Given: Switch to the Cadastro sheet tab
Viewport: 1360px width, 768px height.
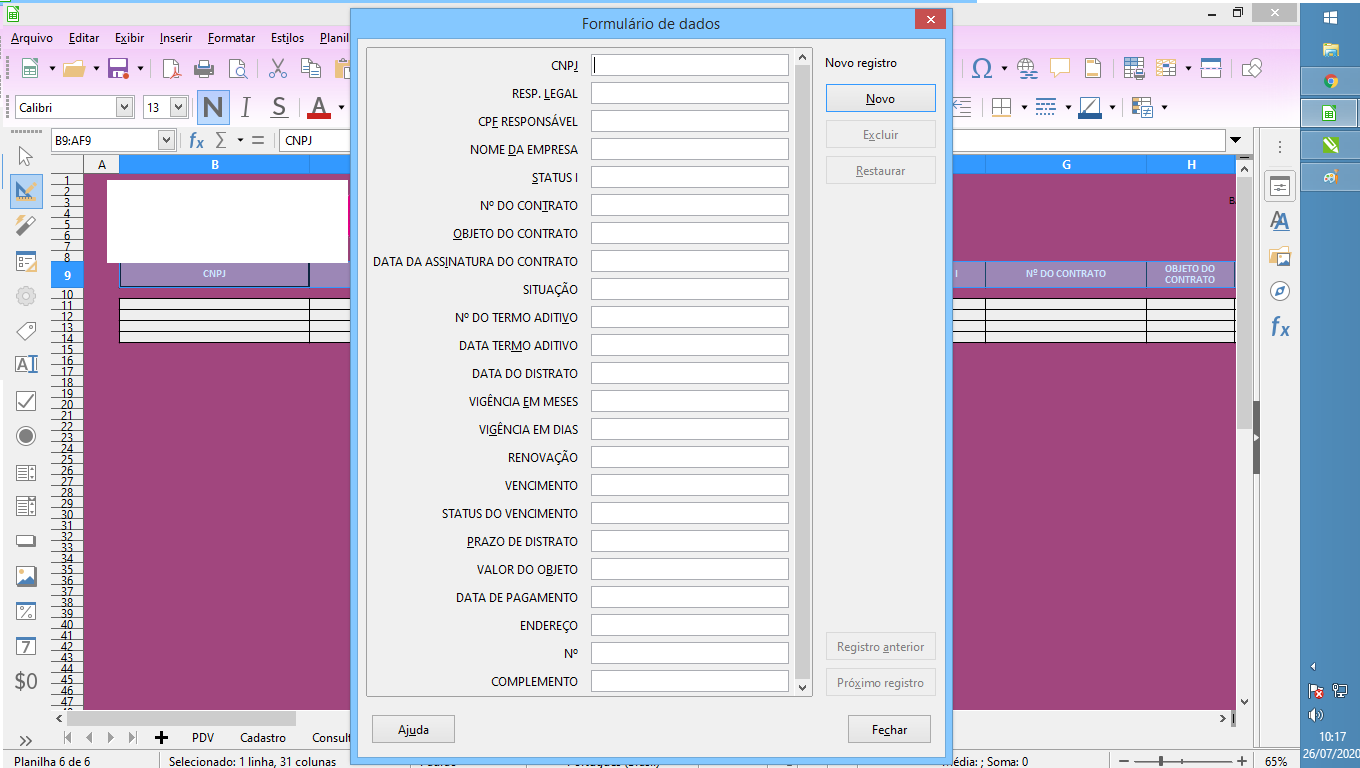Looking at the screenshot, I should 263,738.
